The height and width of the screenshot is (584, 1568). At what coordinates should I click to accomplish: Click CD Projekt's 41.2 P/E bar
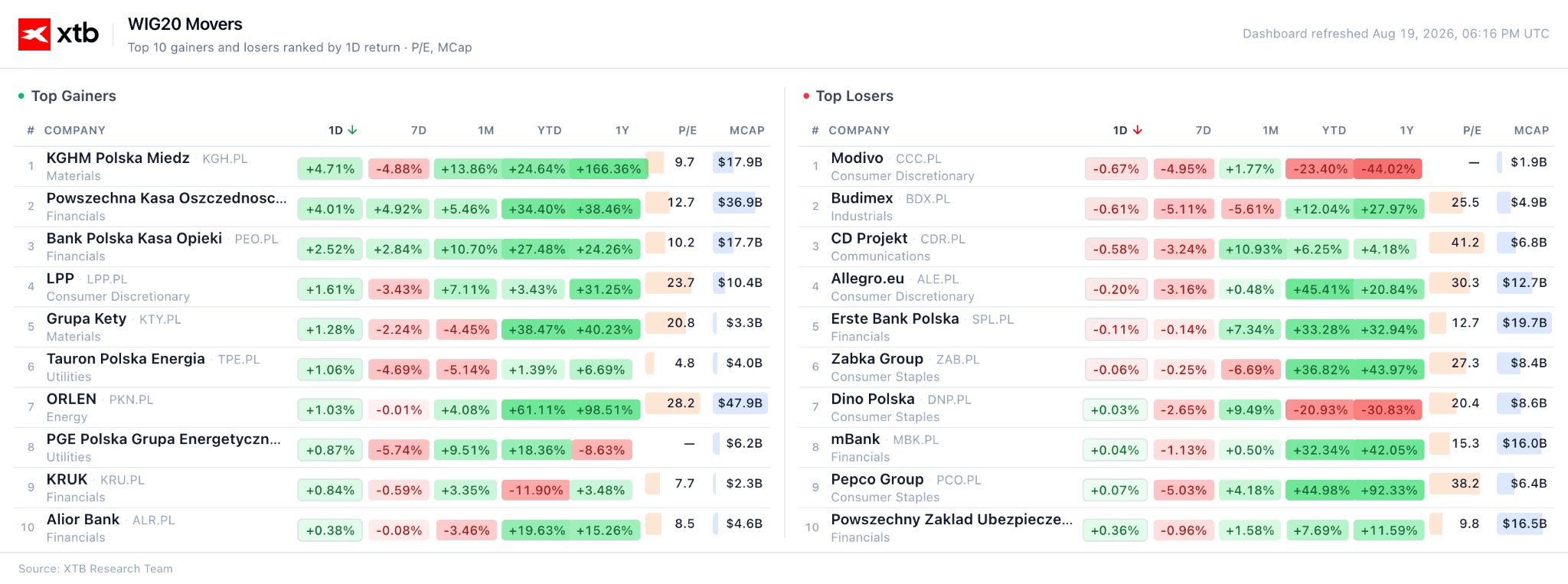coord(1456,243)
